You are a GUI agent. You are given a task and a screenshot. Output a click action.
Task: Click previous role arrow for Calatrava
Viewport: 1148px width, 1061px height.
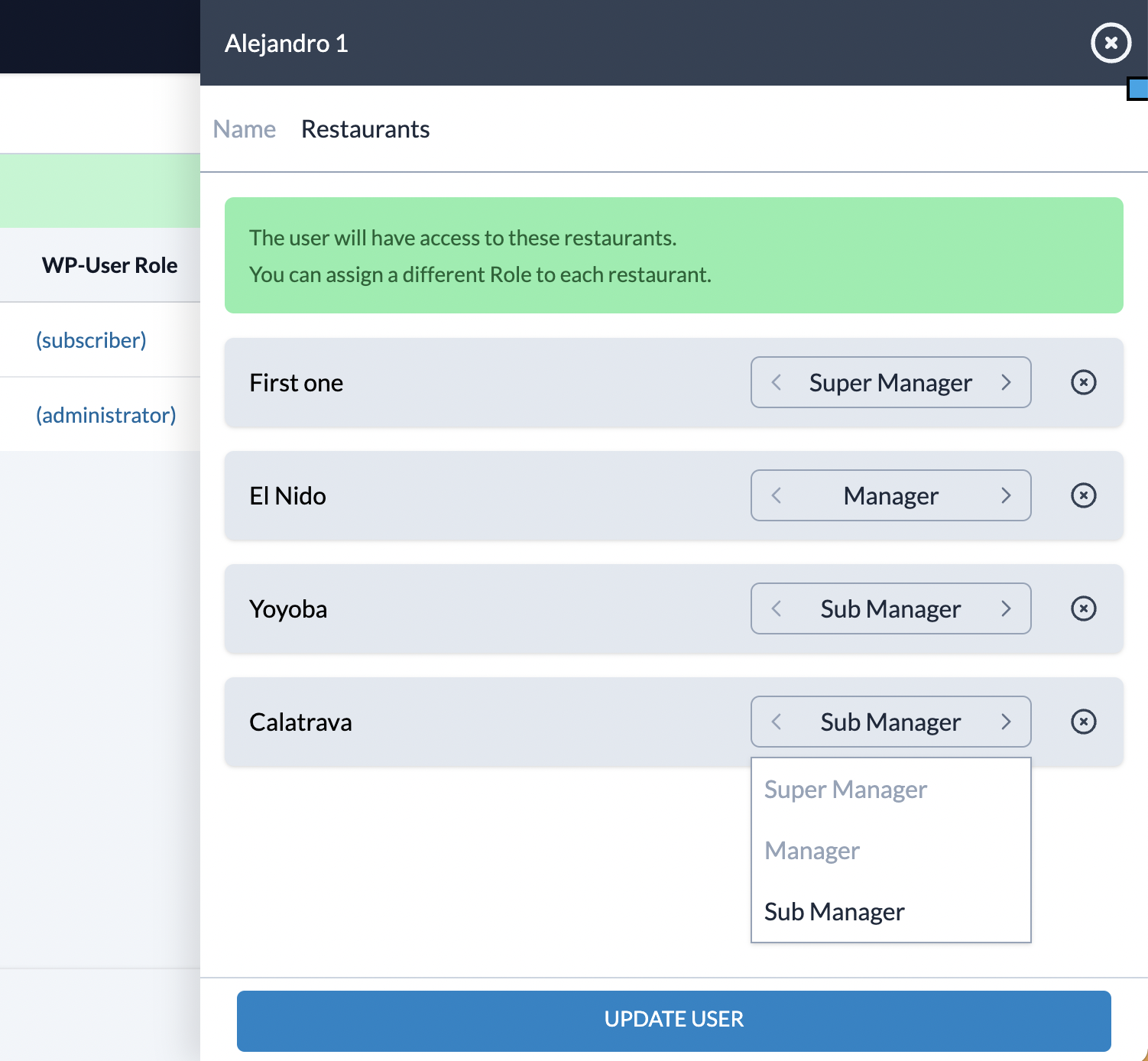point(777,722)
